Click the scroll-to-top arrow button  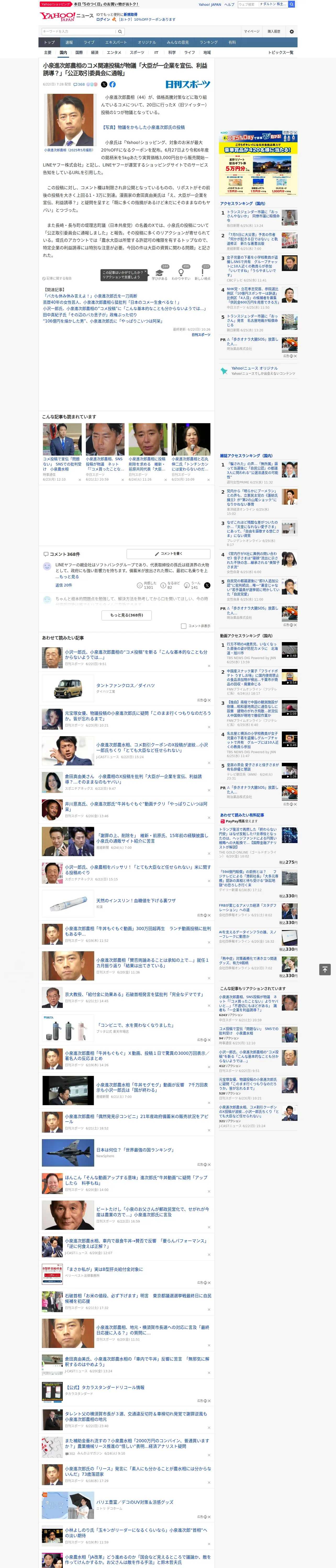point(325,969)
